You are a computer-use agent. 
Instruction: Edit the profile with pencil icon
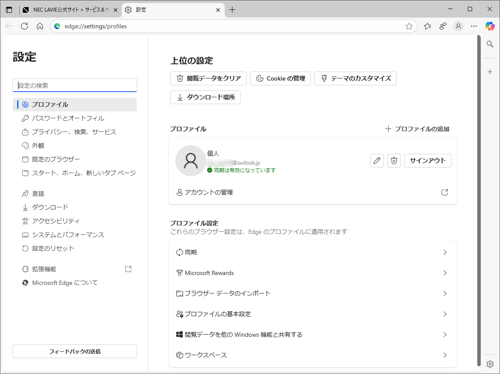[377, 161]
